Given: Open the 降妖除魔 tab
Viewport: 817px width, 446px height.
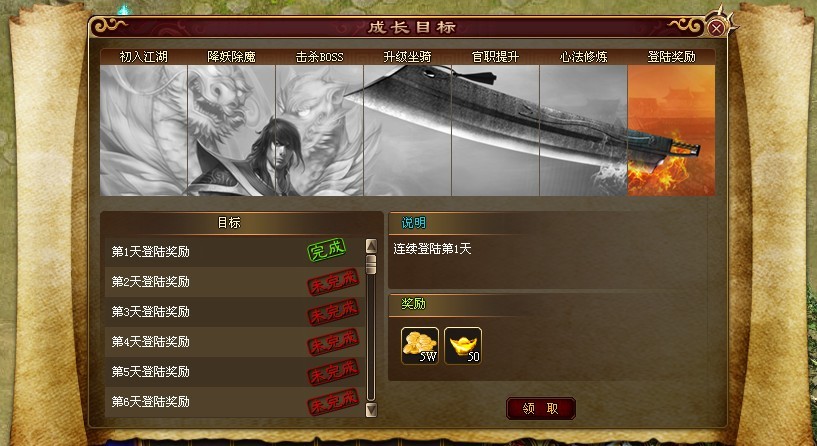Looking at the screenshot, I should [231, 56].
